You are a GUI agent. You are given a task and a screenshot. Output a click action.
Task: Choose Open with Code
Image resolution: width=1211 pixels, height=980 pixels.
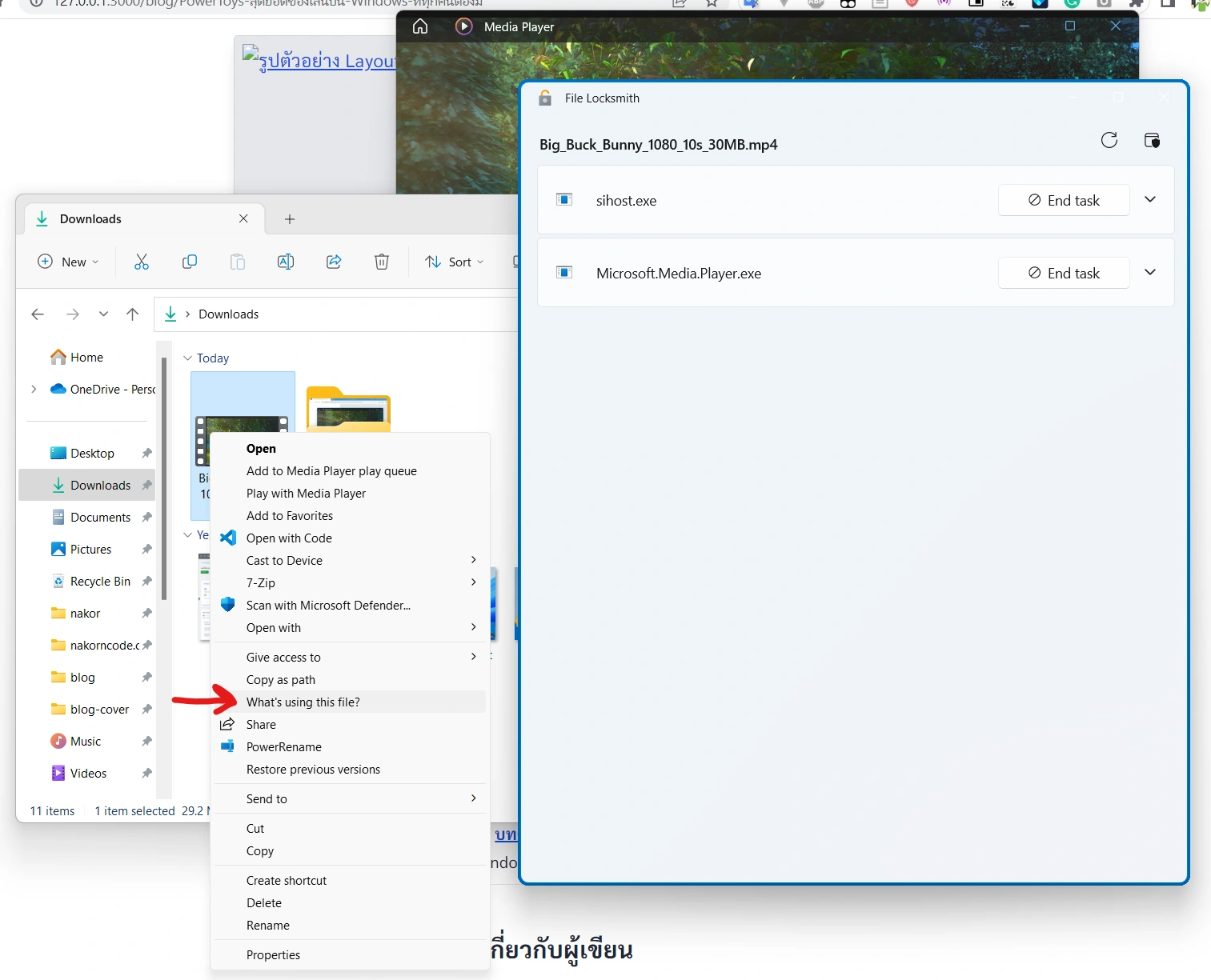point(350,538)
